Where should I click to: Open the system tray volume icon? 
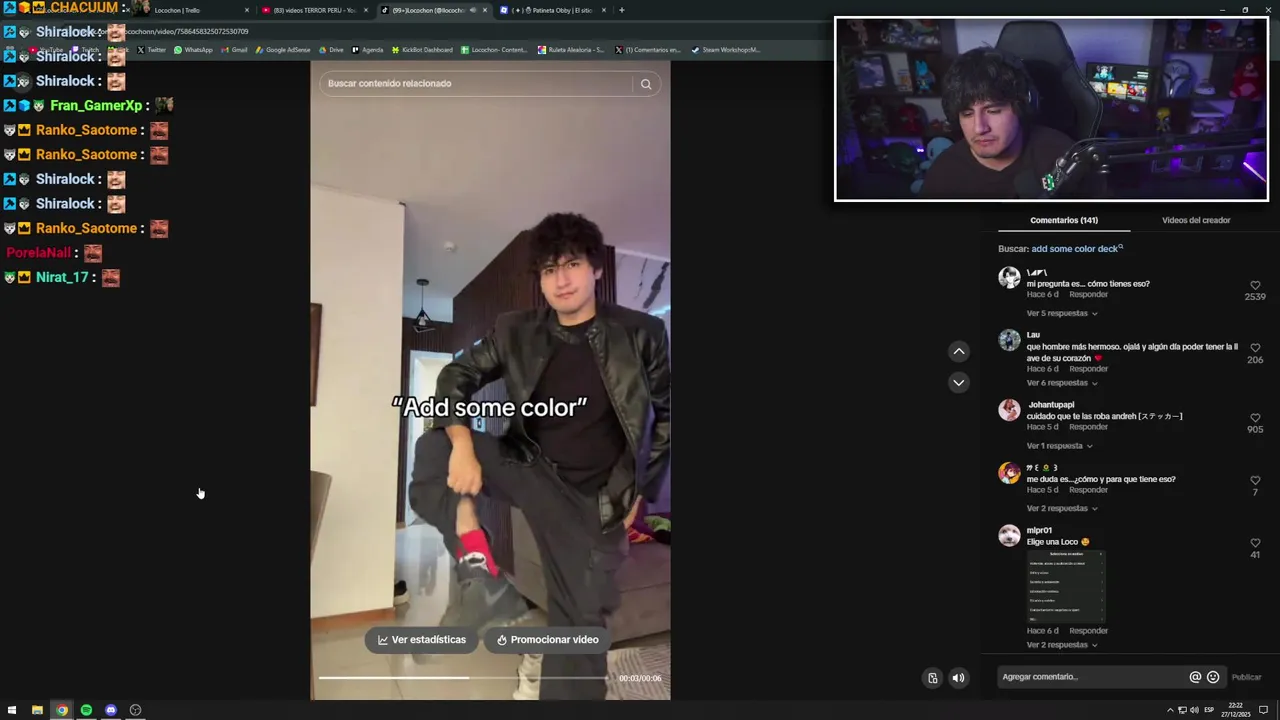[x=1194, y=710]
